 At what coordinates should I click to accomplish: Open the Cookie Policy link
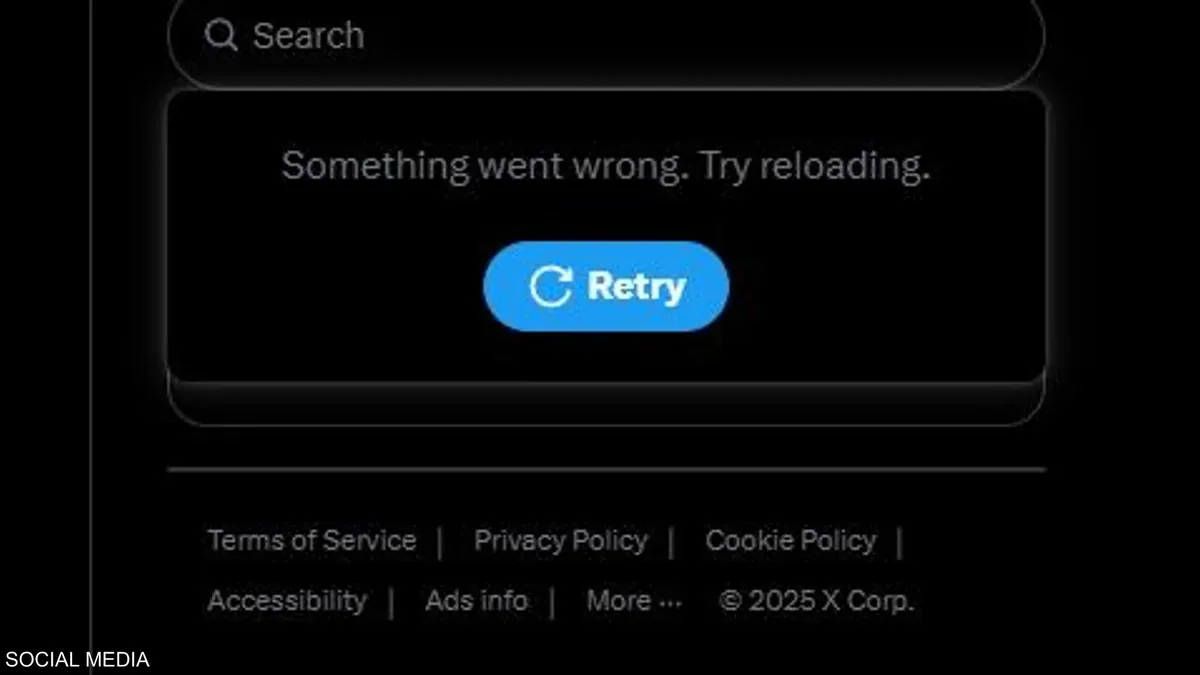click(x=791, y=541)
